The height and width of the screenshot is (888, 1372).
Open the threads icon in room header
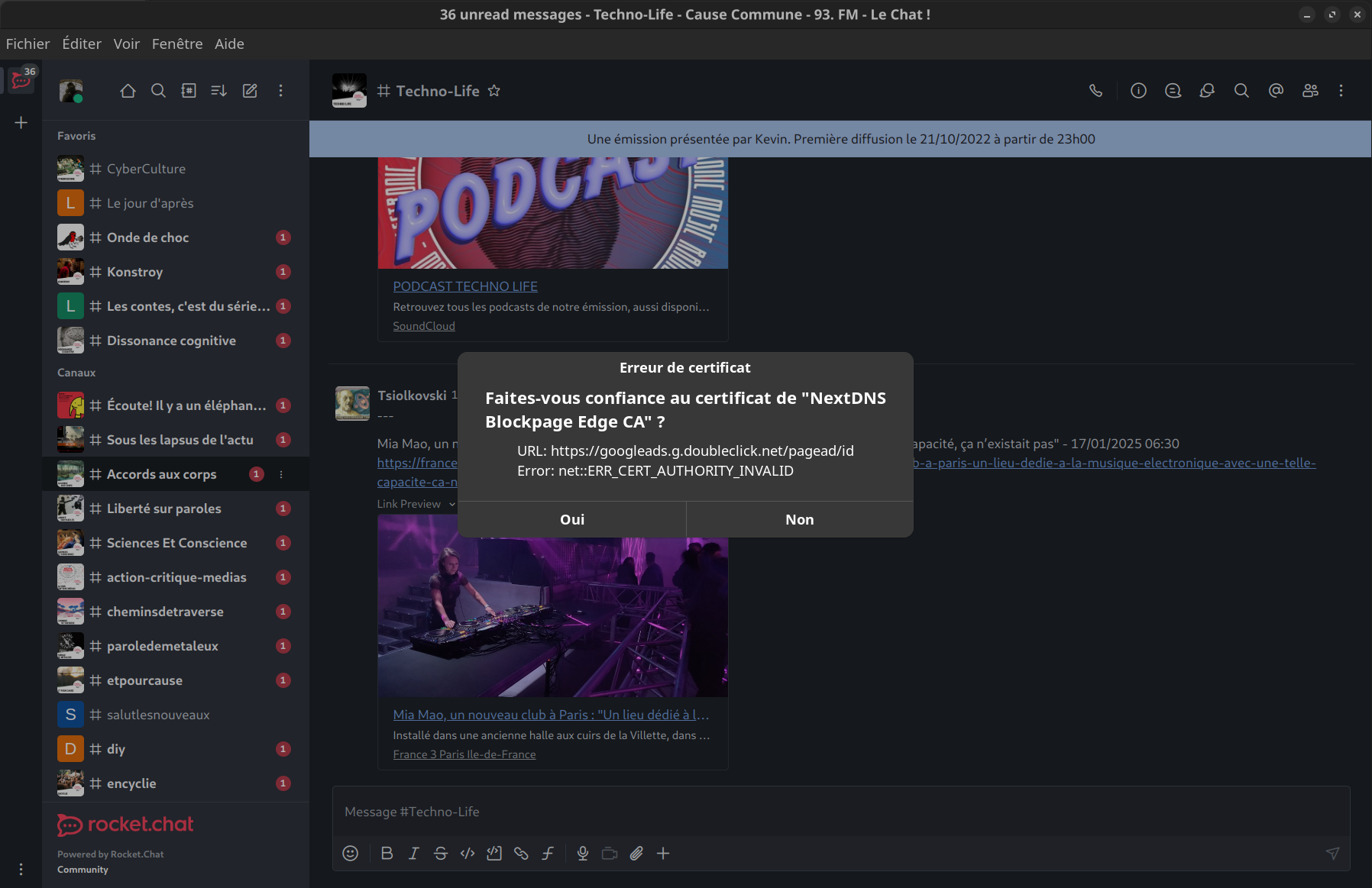[x=1173, y=91]
